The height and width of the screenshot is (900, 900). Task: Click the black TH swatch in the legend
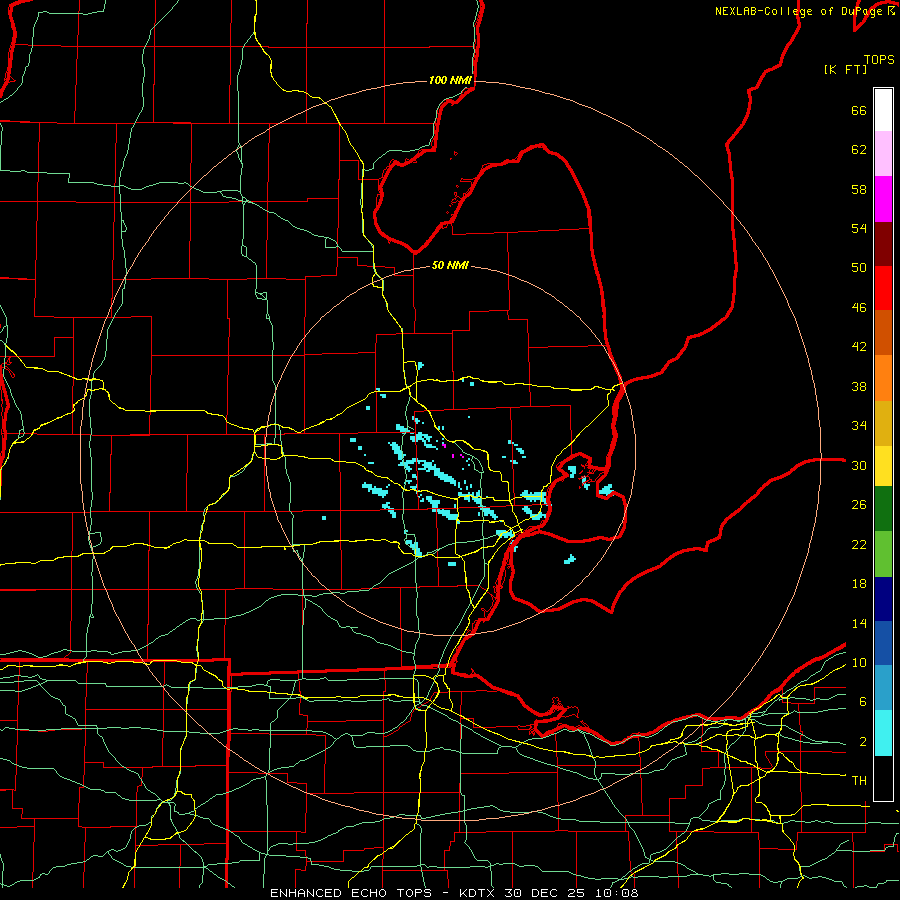tap(883, 778)
